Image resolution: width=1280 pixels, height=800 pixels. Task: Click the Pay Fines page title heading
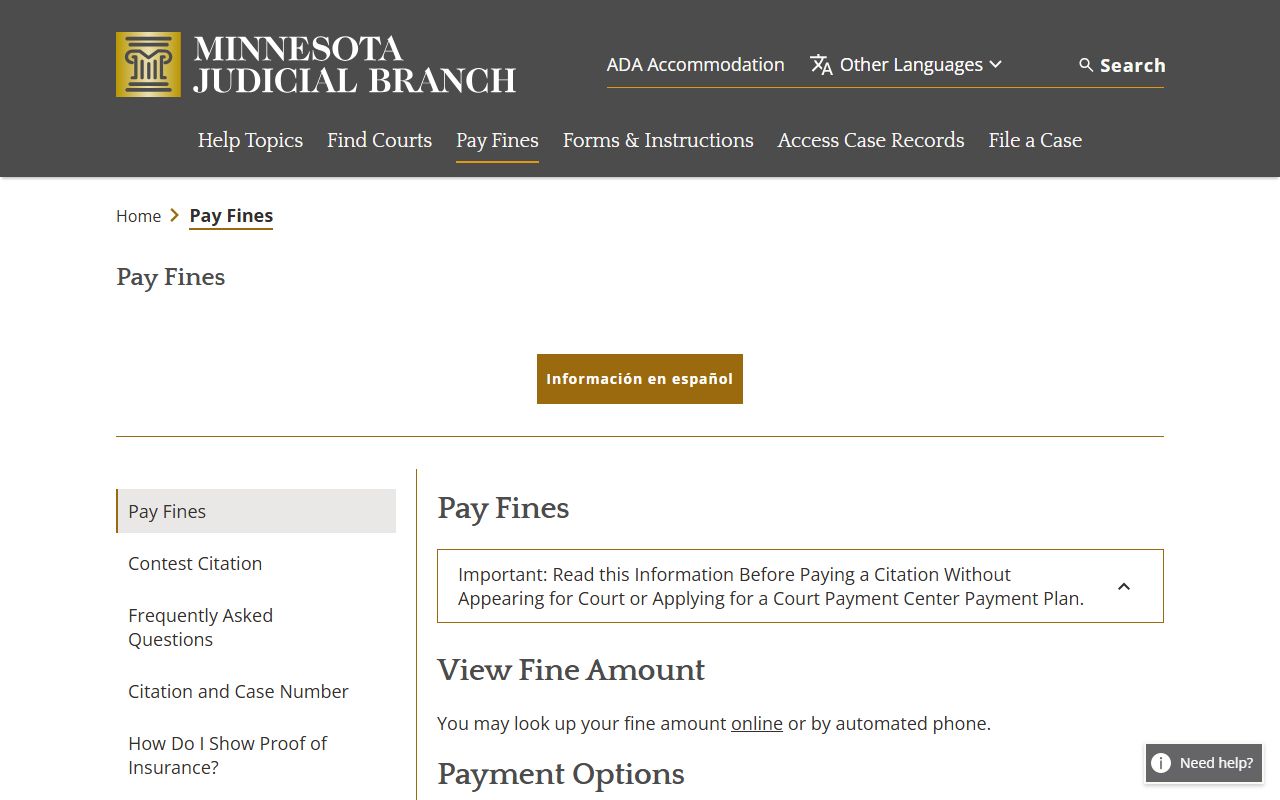click(x=171, y=277)
